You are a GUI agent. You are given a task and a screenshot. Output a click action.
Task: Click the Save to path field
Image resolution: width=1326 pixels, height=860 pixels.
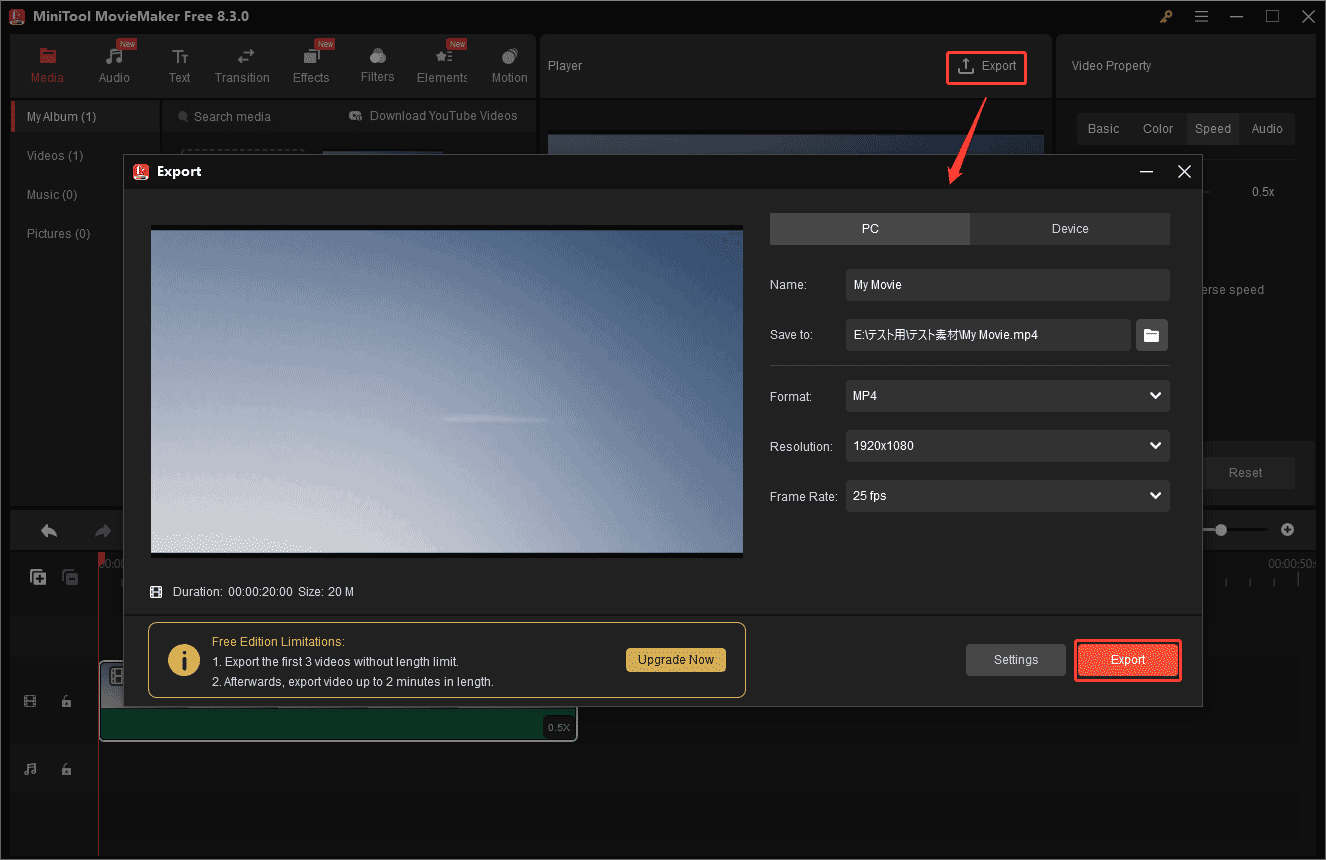click(988, 335)
